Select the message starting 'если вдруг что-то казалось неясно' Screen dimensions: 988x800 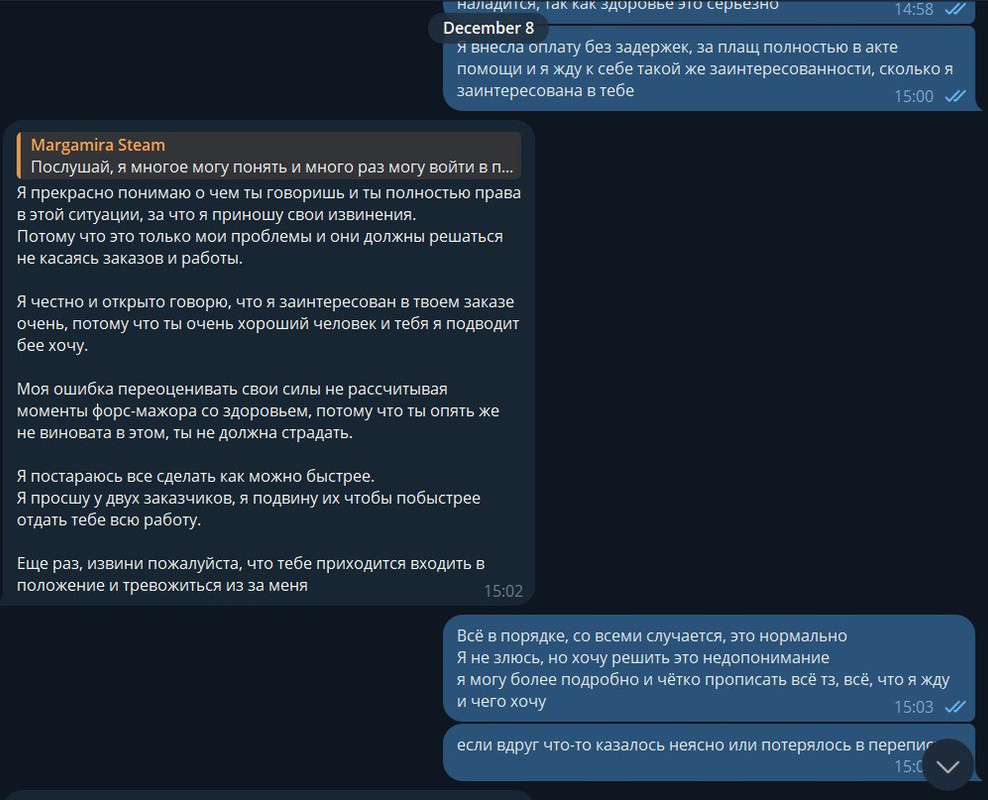click(709, 753)
